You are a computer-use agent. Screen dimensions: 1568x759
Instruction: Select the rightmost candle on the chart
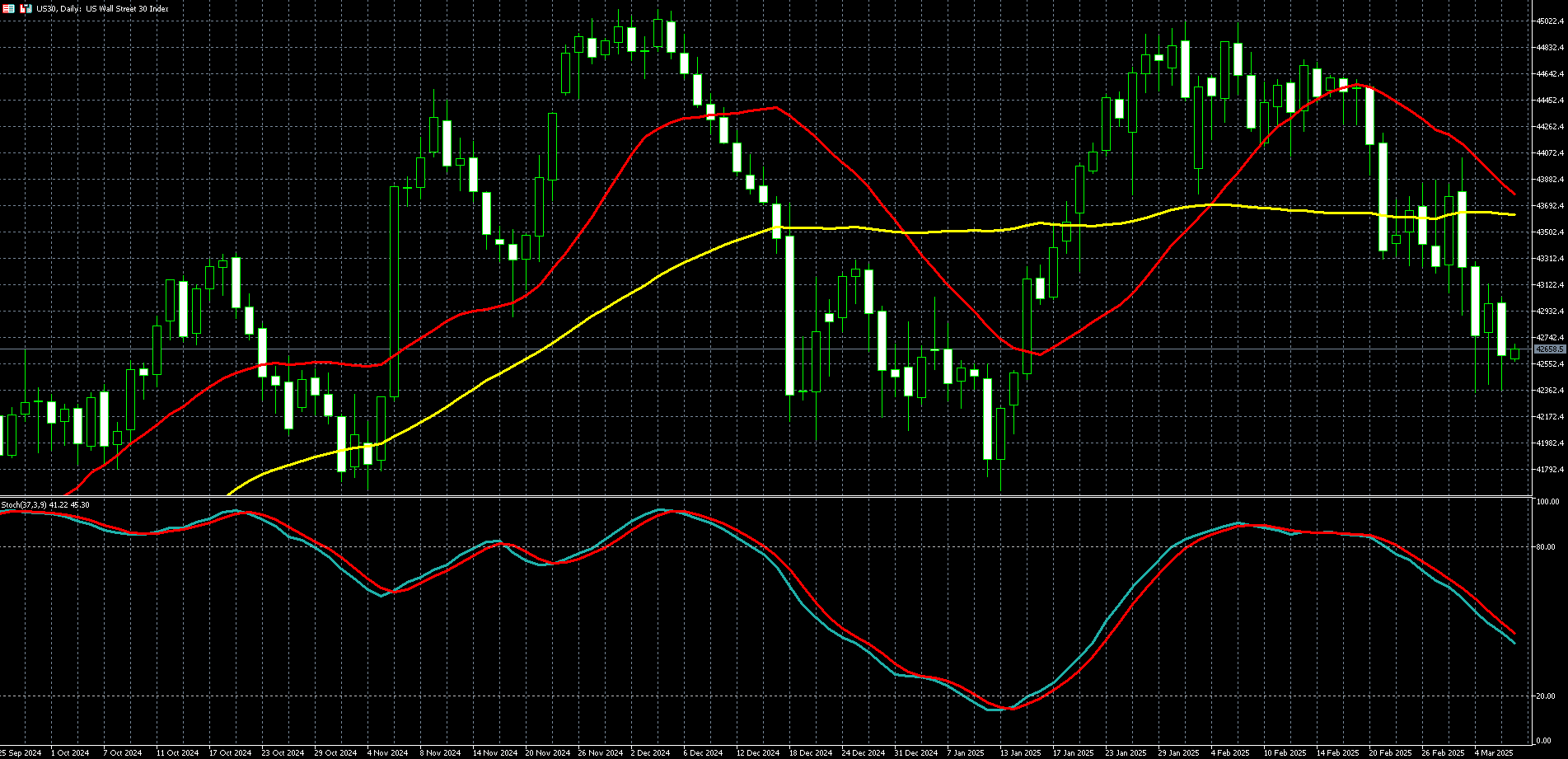point(1514,354)
